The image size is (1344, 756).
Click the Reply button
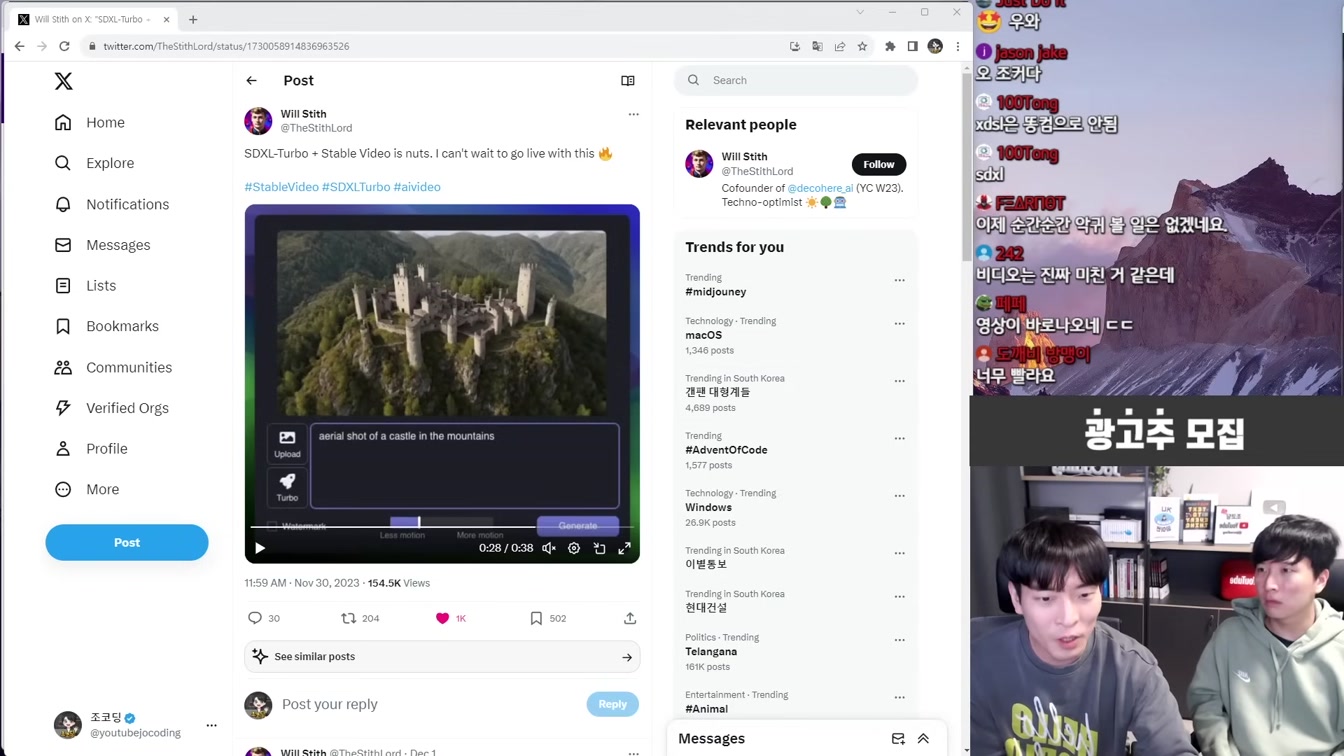[x=612, y=704]
